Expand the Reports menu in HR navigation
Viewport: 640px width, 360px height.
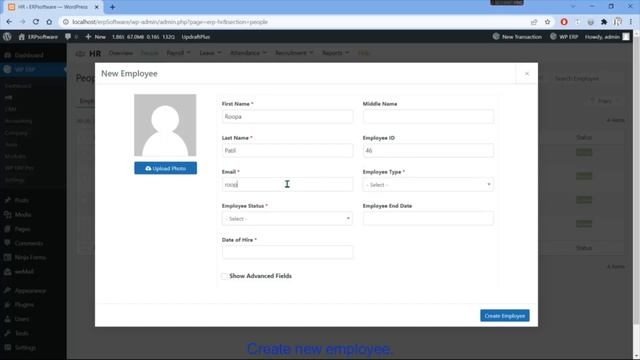click(335, 53)
